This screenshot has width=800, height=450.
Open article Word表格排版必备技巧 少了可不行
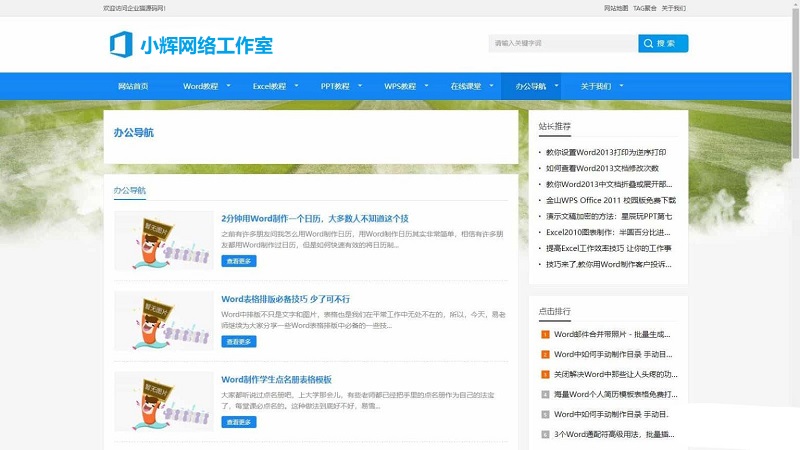[x=286, y=299]
